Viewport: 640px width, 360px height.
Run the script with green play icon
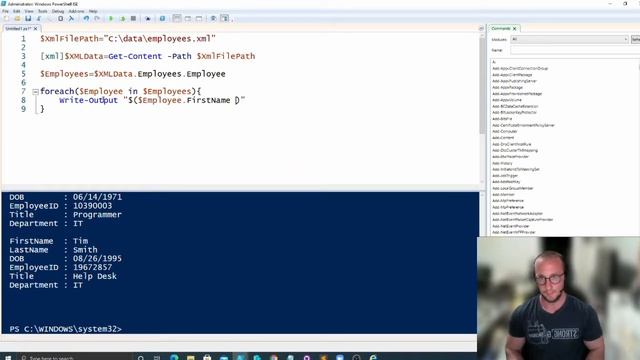point(111,18)
